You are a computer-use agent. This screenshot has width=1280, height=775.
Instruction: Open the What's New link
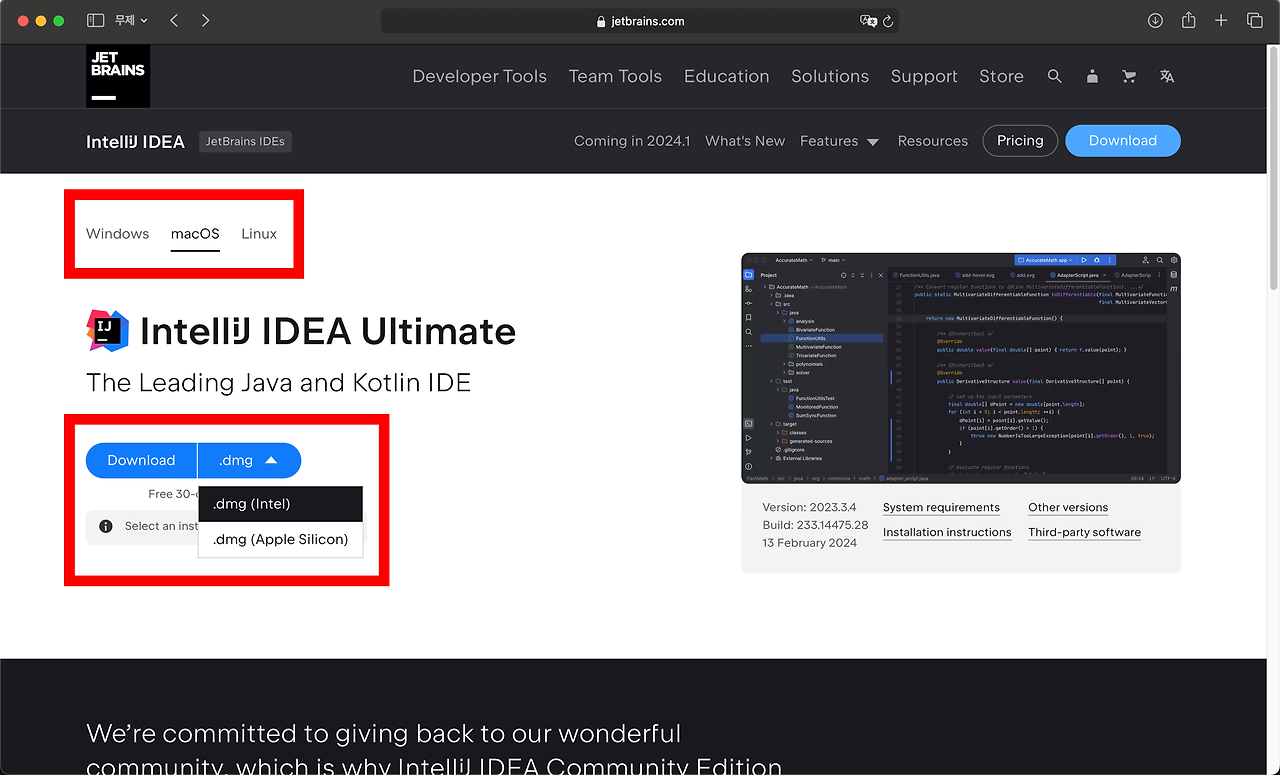[745, 141]
